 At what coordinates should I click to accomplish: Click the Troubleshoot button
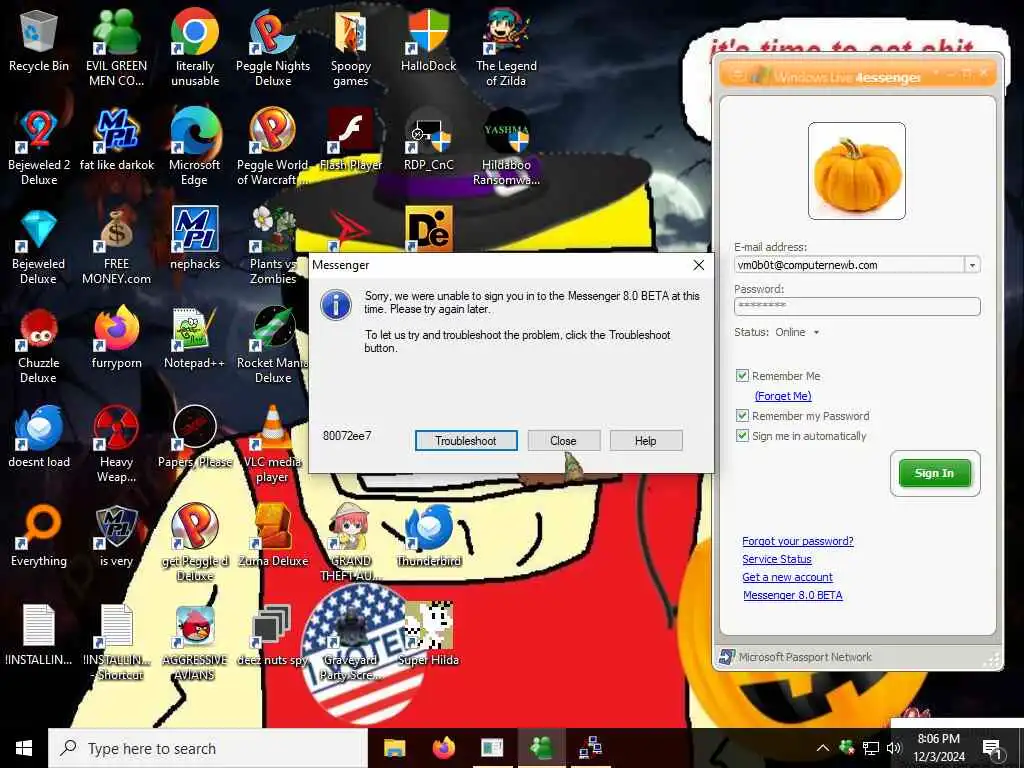tap(466, 441)
